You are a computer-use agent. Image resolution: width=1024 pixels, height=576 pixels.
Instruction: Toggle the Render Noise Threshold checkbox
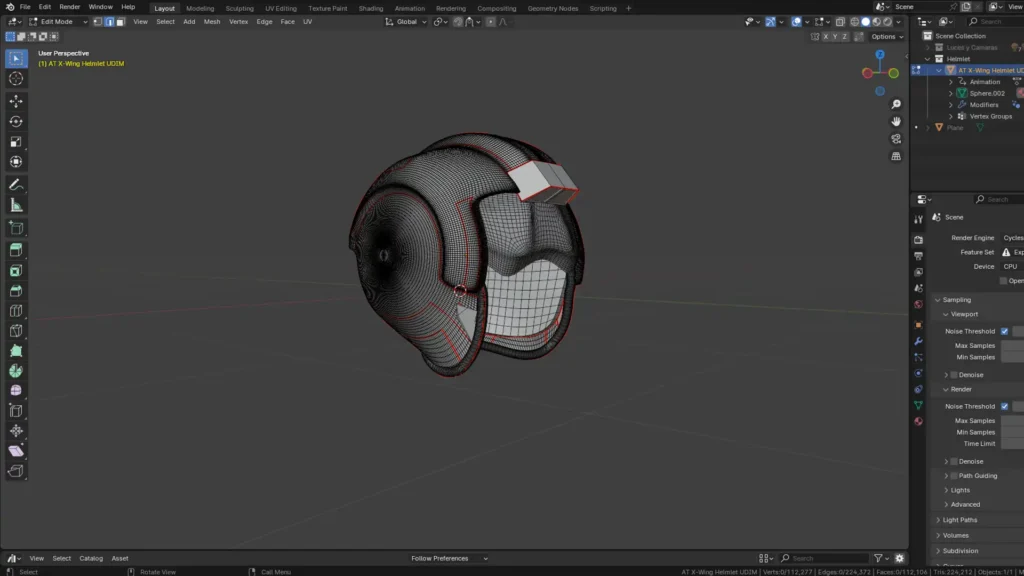coord(1004,406)
